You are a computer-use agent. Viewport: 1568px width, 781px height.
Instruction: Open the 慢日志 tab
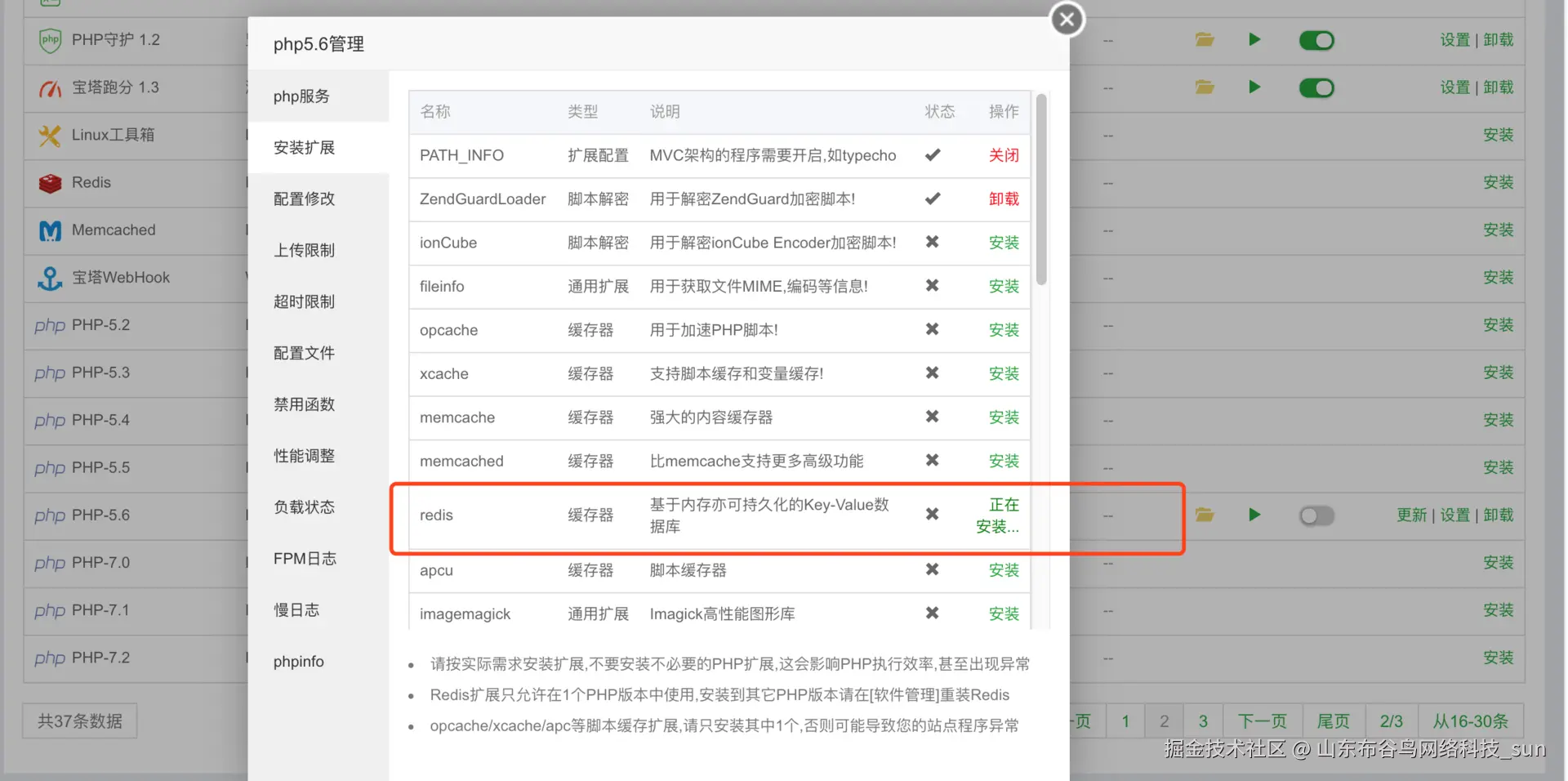pos(318,610)
